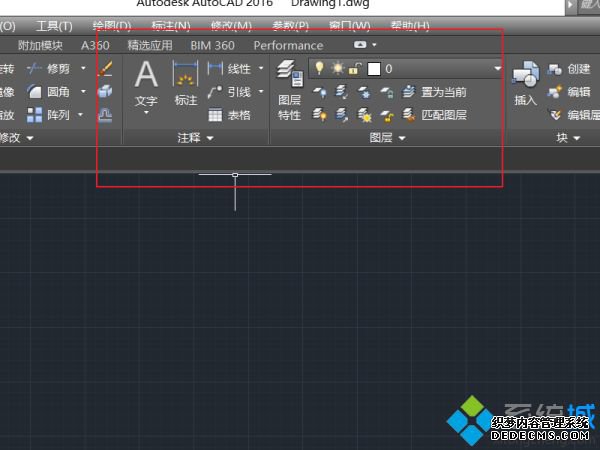Open the Parametric 参数(P) menu
The height and width of the screenshot is (450, 600).
[x=290, y=26]
